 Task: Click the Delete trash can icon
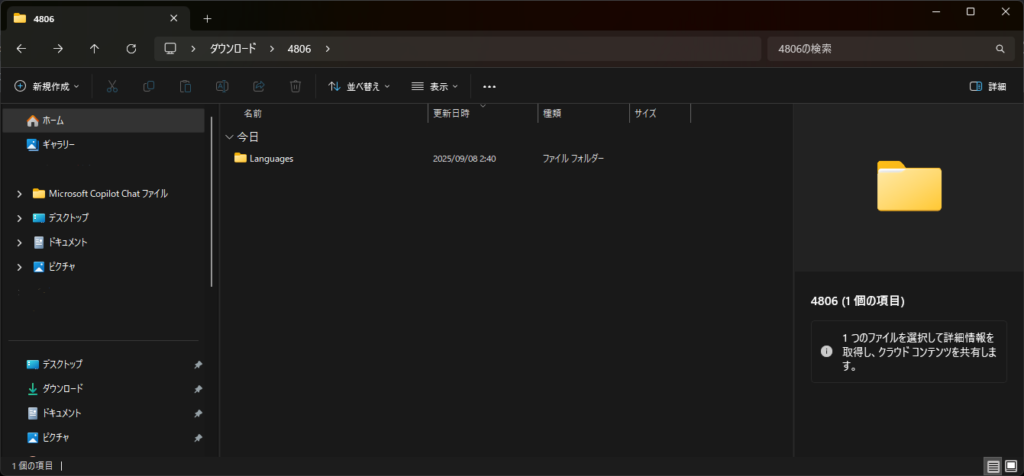[x=295, y=86]
